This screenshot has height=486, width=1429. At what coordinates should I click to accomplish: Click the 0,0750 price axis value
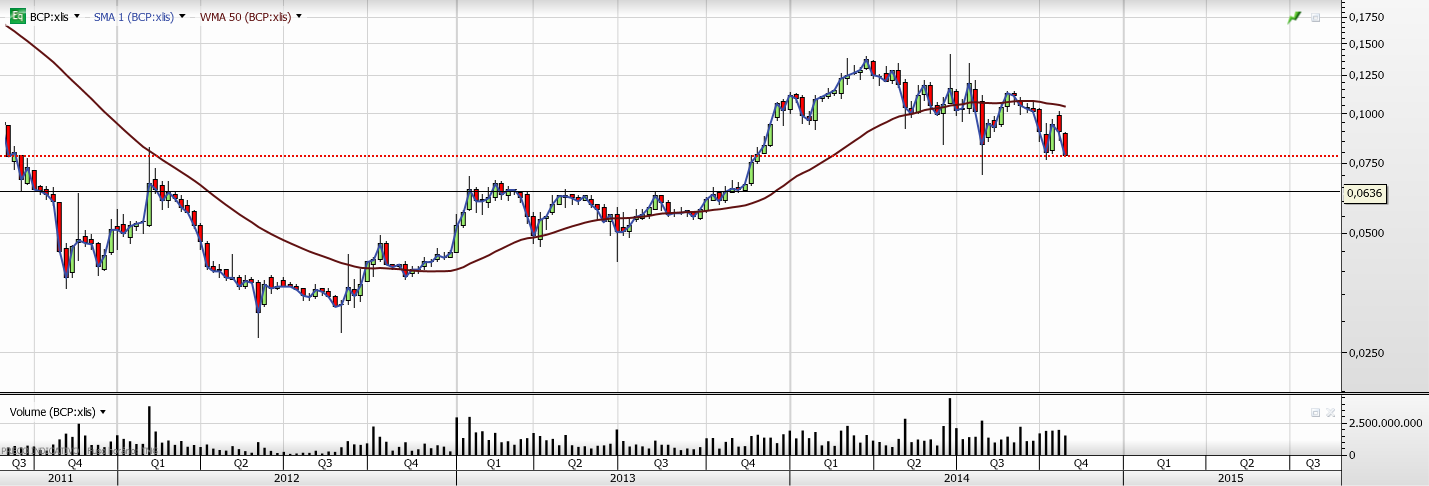coord(1365,163)
